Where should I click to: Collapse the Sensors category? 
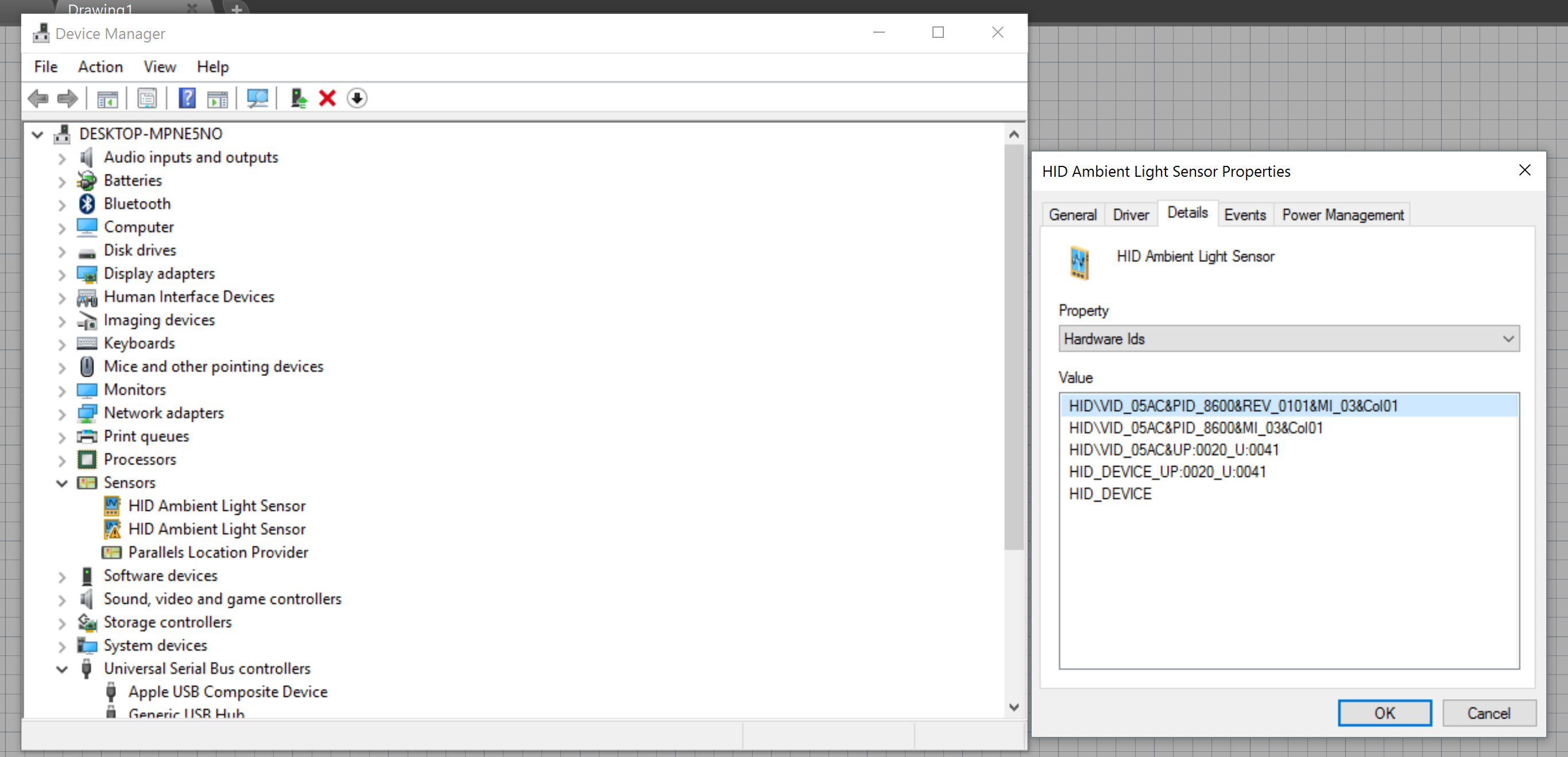[x=61, y=483]
